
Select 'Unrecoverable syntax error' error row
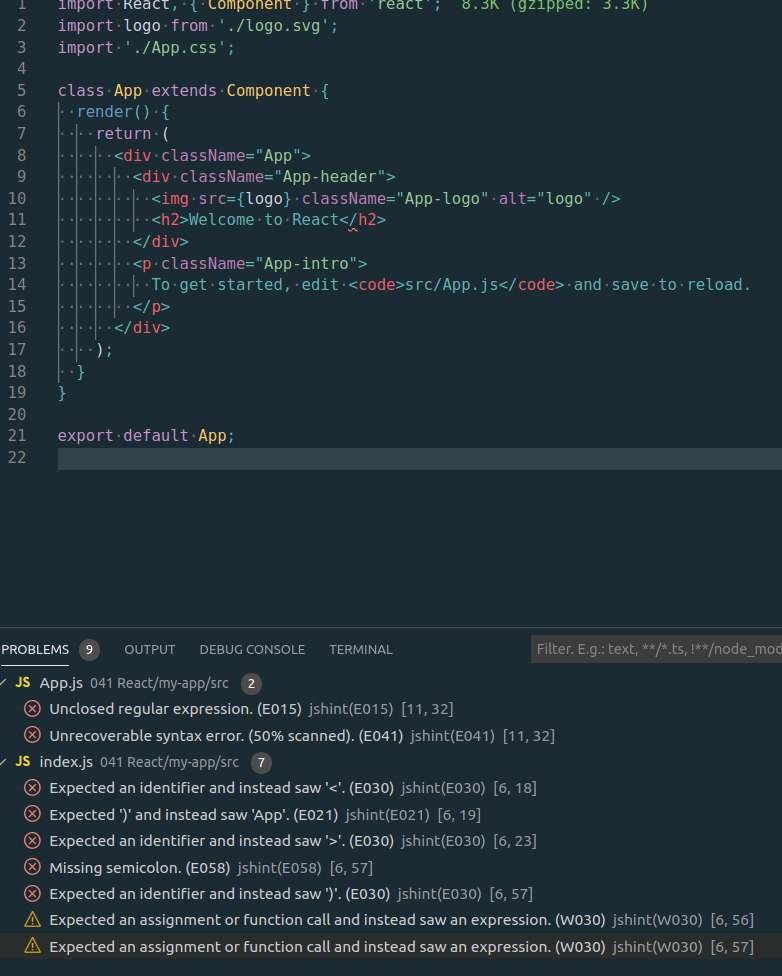[x=391, y=736]
